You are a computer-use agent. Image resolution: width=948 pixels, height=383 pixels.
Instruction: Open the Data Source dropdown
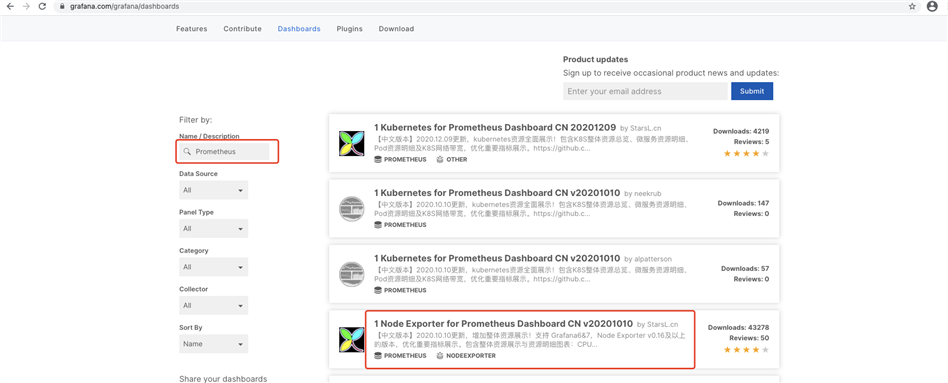click(x=213, y=190)
